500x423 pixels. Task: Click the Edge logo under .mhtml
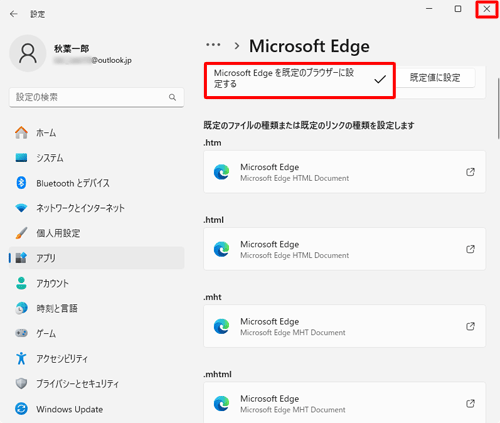[222, 404]
